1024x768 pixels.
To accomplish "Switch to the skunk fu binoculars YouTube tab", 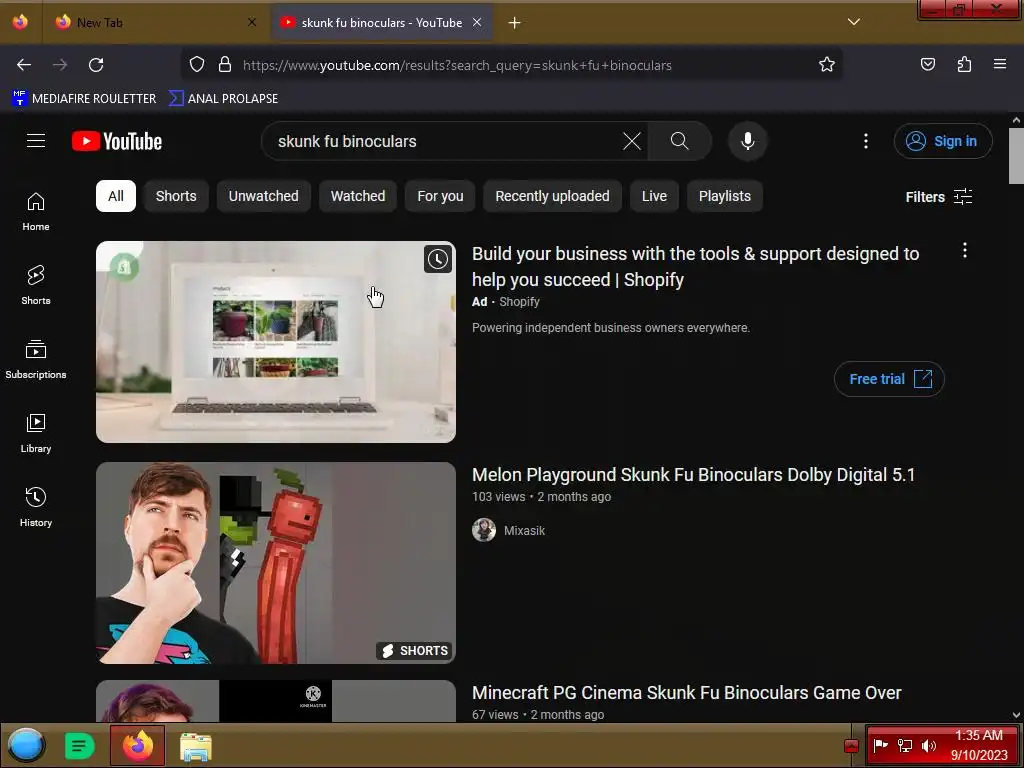I will (x=381, y=23).
